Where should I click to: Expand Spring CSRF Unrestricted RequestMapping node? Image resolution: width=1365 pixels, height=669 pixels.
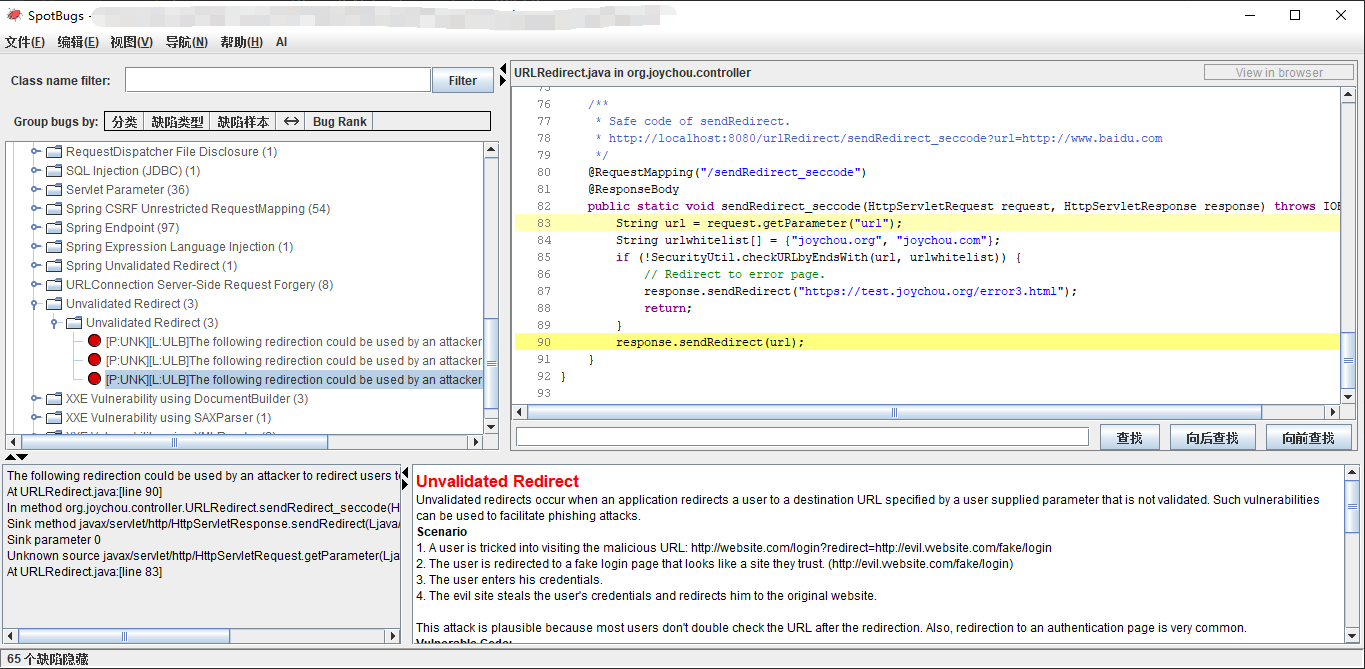[x=35, y=209]
